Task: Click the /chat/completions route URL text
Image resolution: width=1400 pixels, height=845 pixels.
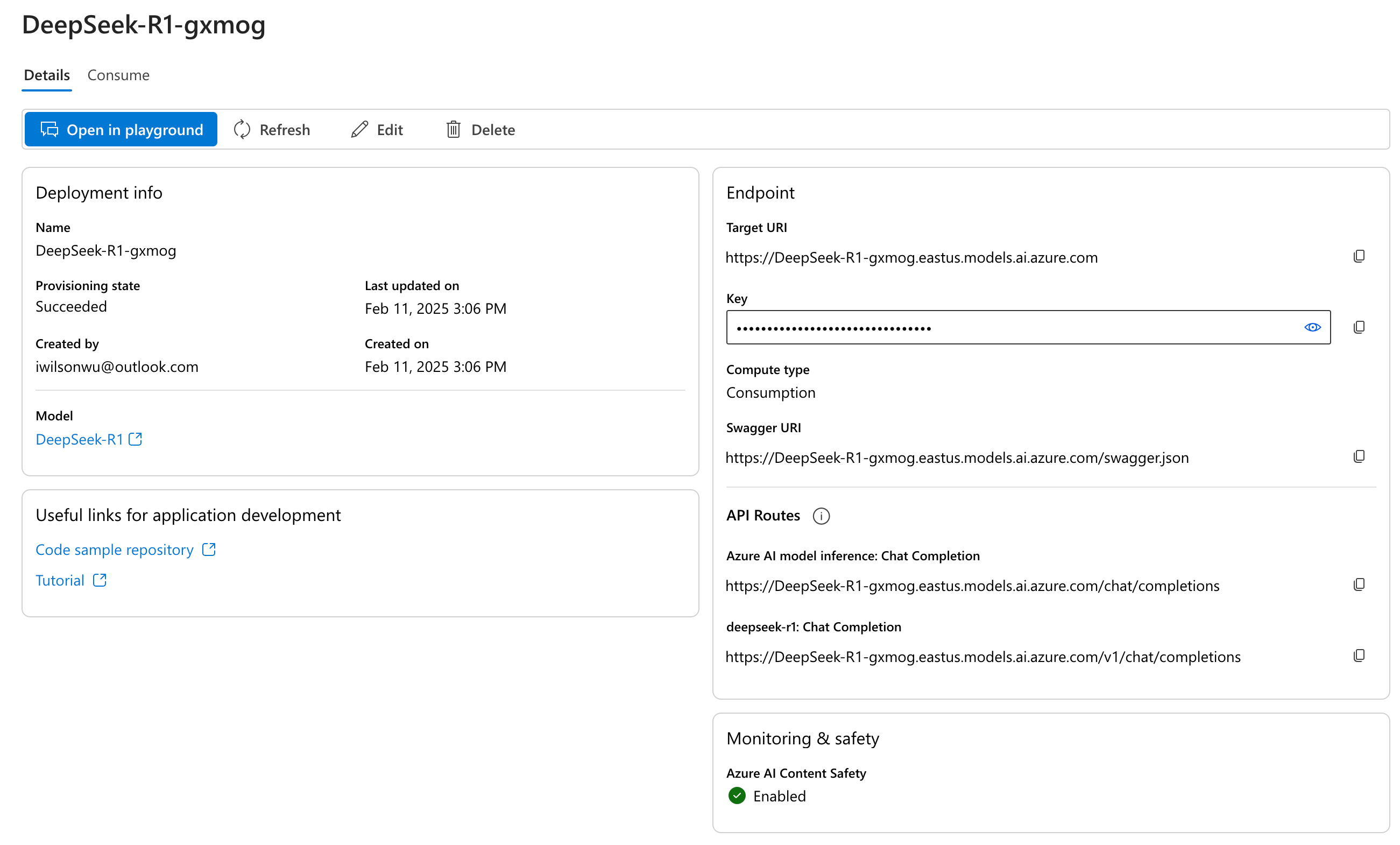Action: (x=972, y=586)
